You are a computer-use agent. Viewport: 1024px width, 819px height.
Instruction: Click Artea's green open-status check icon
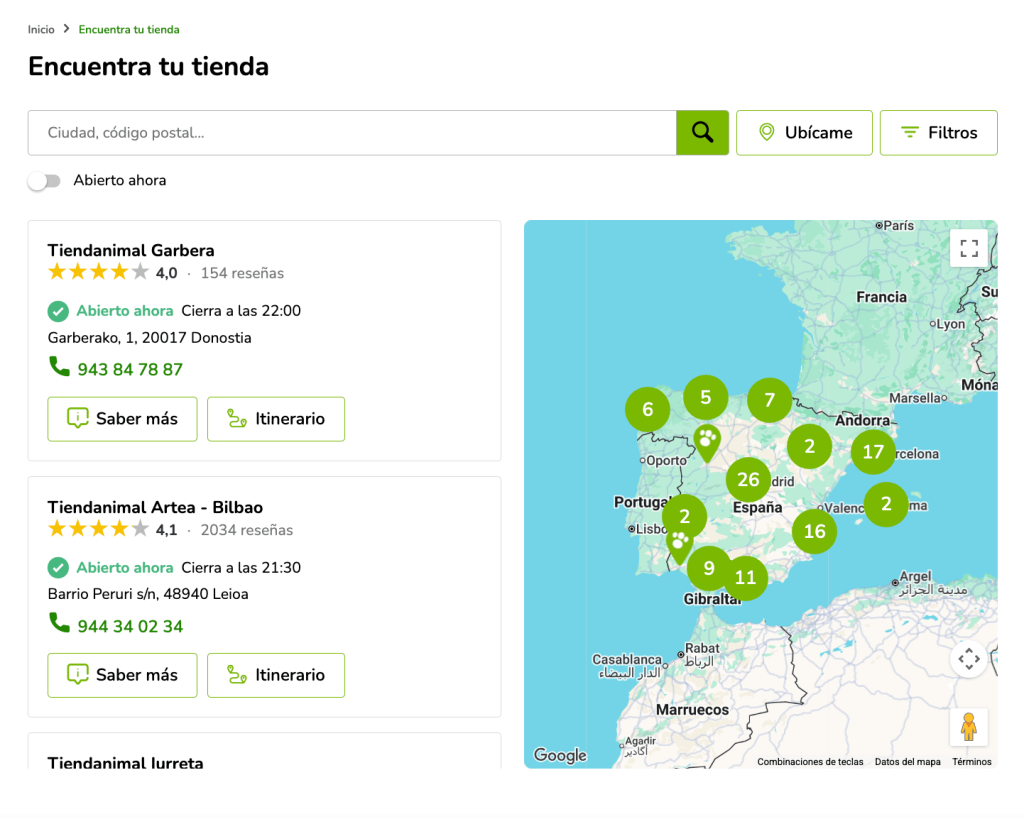[x=58, y=568]
